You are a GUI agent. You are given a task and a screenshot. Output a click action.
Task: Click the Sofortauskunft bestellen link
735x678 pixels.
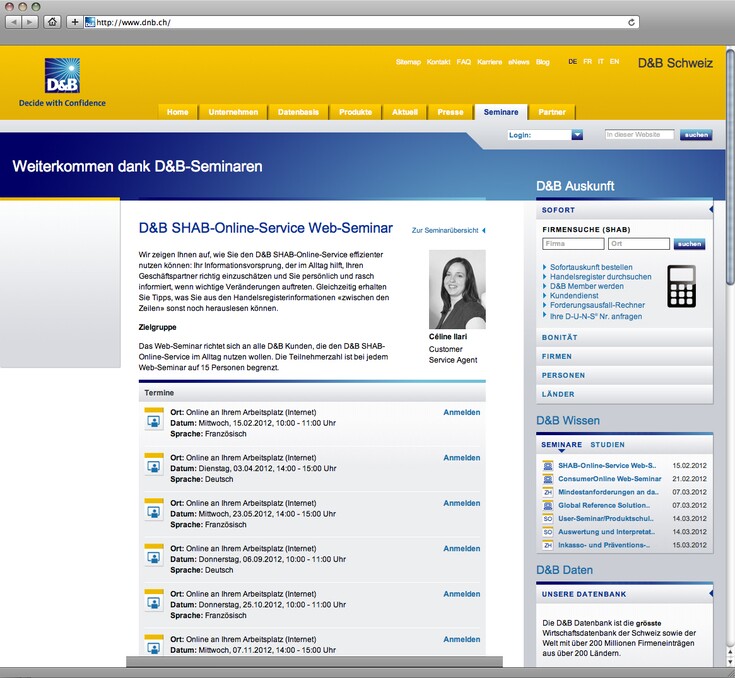[x=591, y=267]
